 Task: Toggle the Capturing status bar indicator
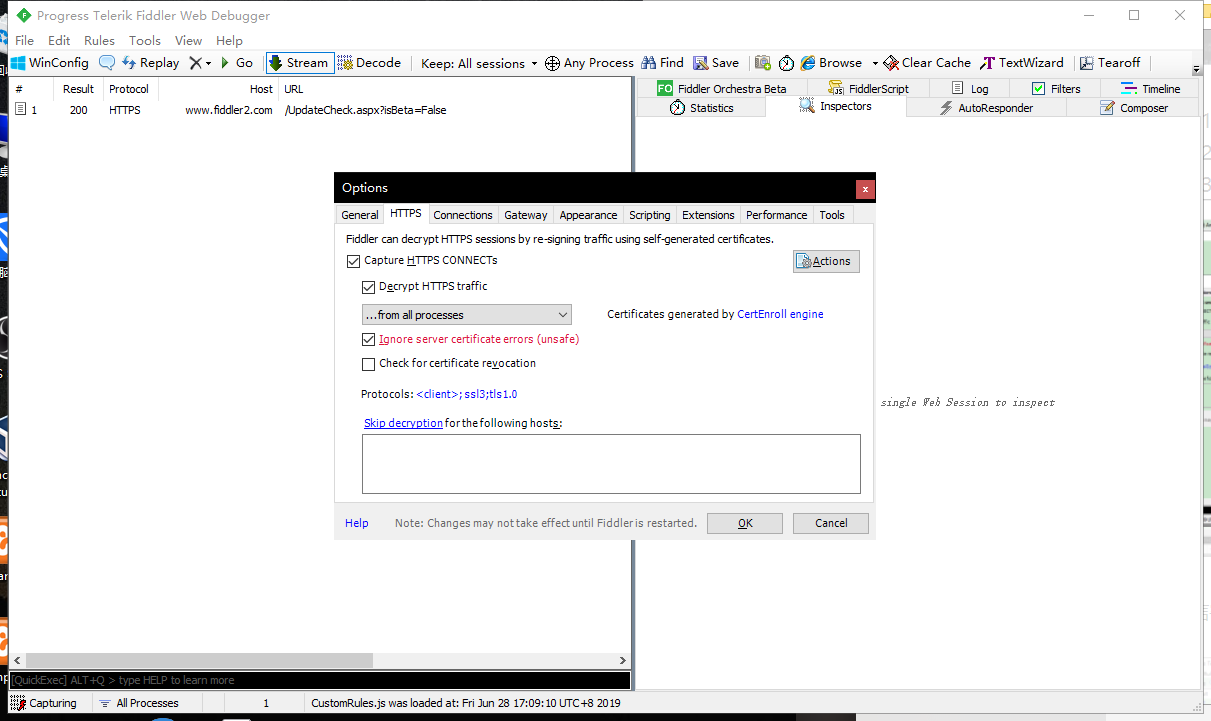coord(46,703)
